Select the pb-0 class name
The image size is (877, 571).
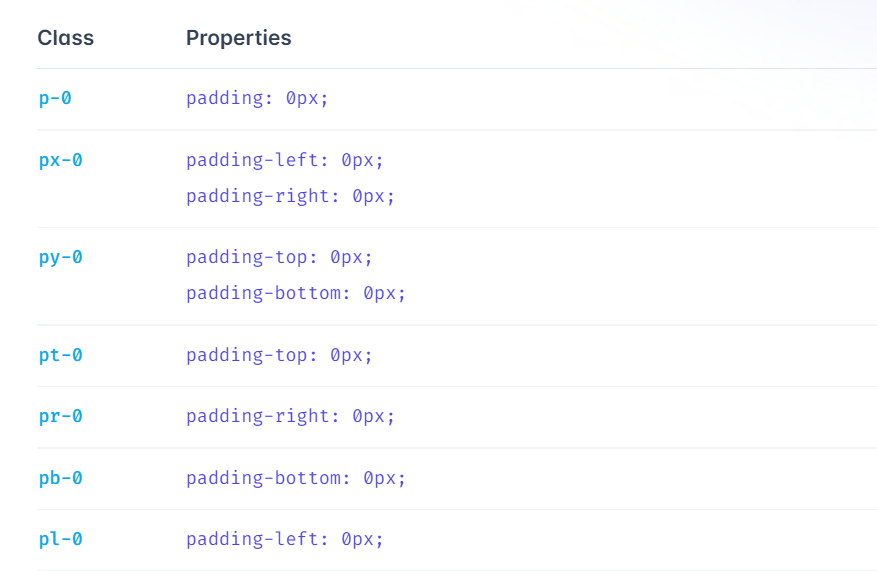(x=60, y=478)
